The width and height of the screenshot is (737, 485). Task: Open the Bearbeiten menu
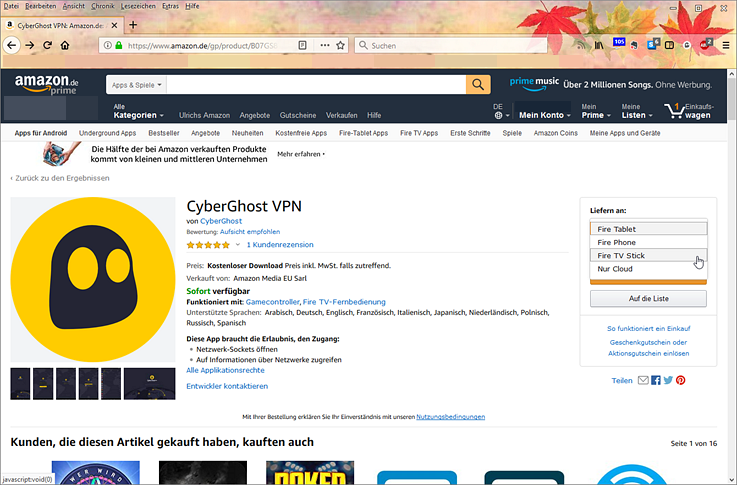40,6
